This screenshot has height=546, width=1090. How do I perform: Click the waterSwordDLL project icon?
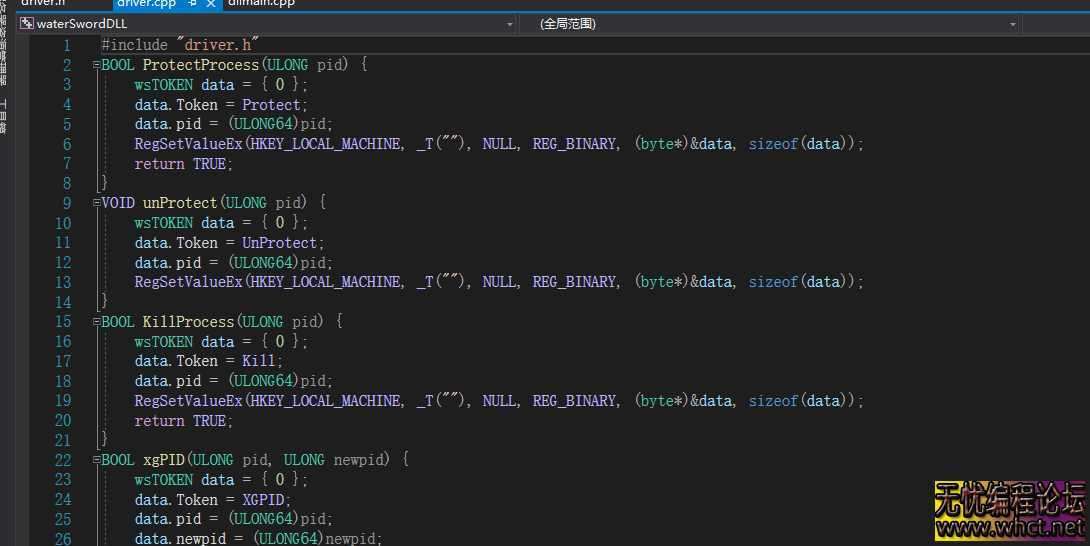click(27, 23)
